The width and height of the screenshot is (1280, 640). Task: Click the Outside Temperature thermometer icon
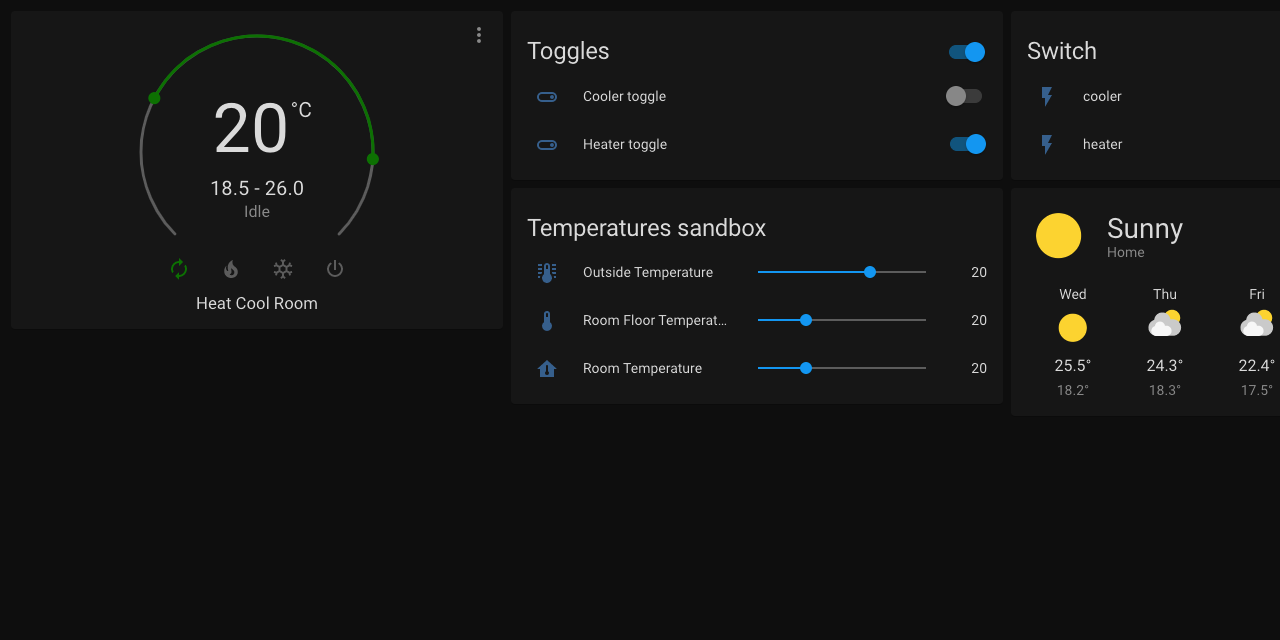click(547, 272)
